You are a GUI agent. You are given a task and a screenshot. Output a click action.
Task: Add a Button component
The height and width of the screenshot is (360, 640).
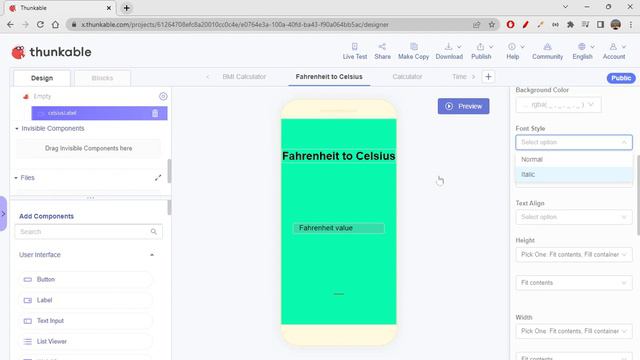86,280
